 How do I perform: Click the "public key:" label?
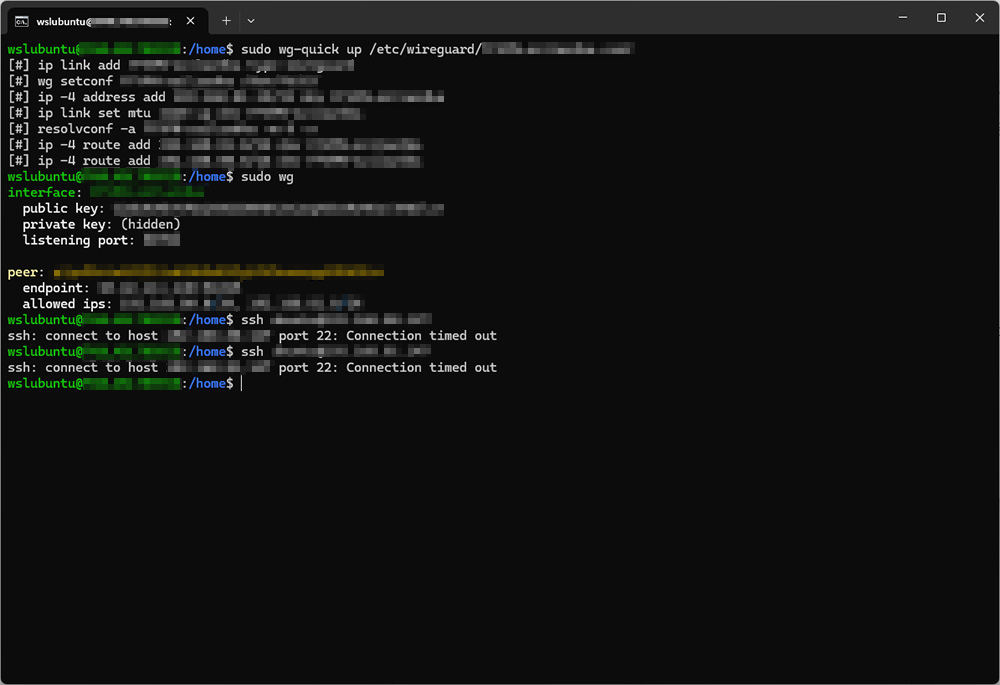pyautogui.click(x=63, y=209)
